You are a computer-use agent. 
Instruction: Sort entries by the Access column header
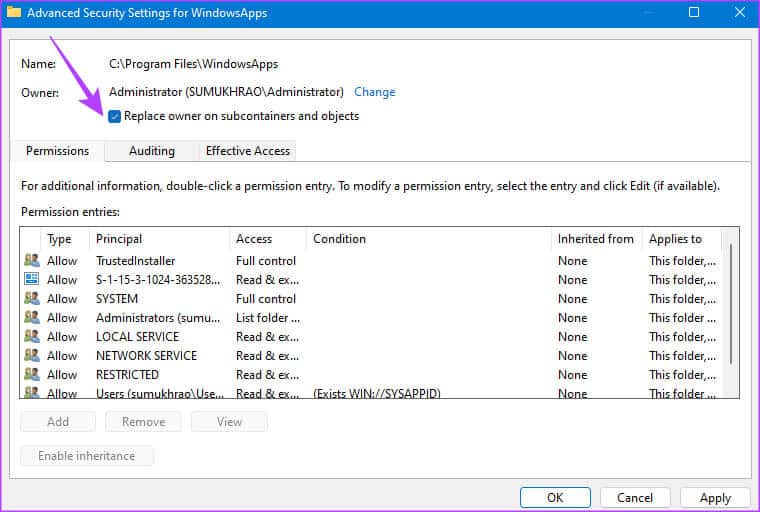pyautogui.click(x=268, y=239)
